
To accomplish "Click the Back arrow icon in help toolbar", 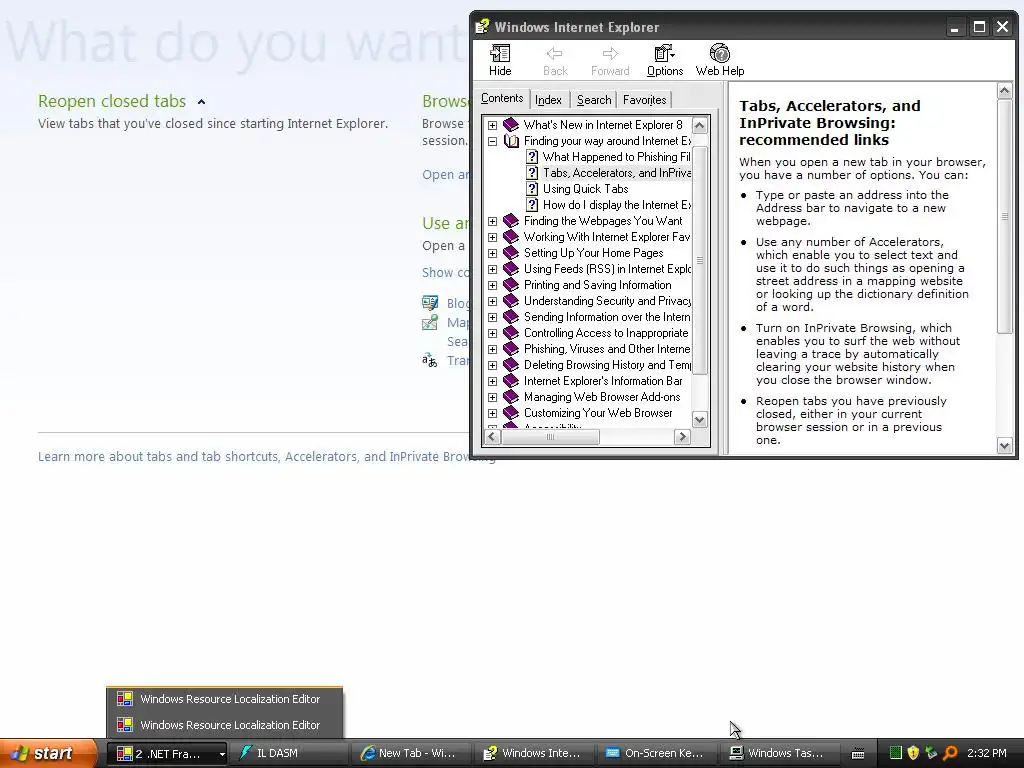I will tap(555, 54).
